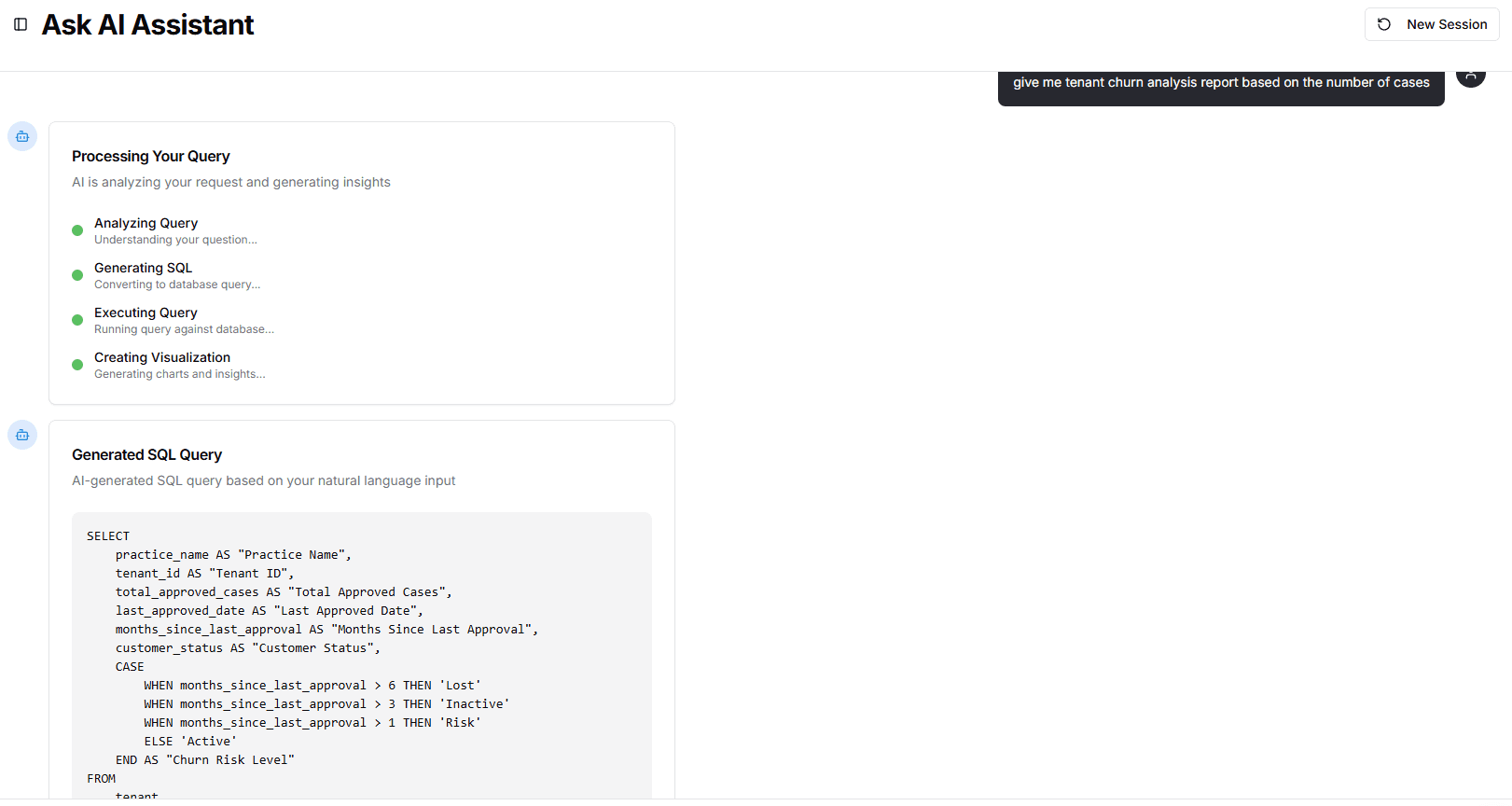Click the 'Generating SQL' step label
Screen dimensions: 1512x806
(143, 268)
